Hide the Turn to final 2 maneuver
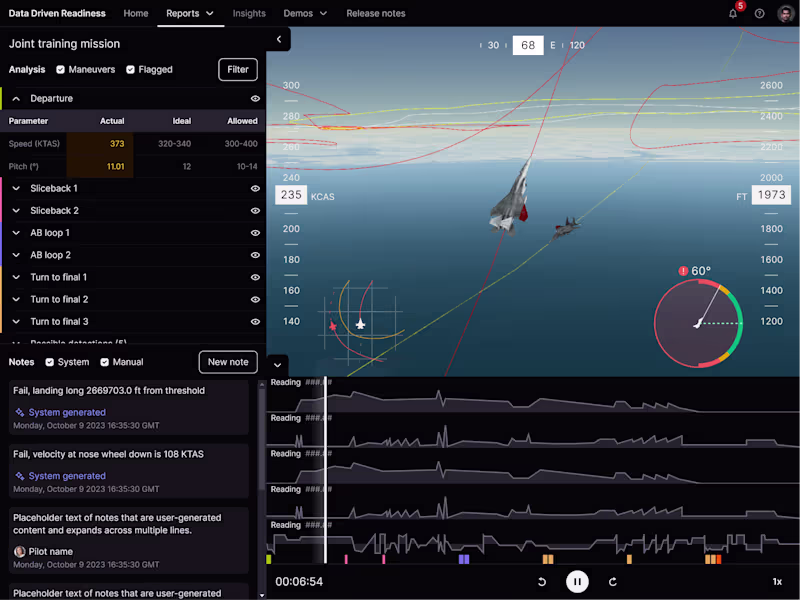 (x=255, y=299)
